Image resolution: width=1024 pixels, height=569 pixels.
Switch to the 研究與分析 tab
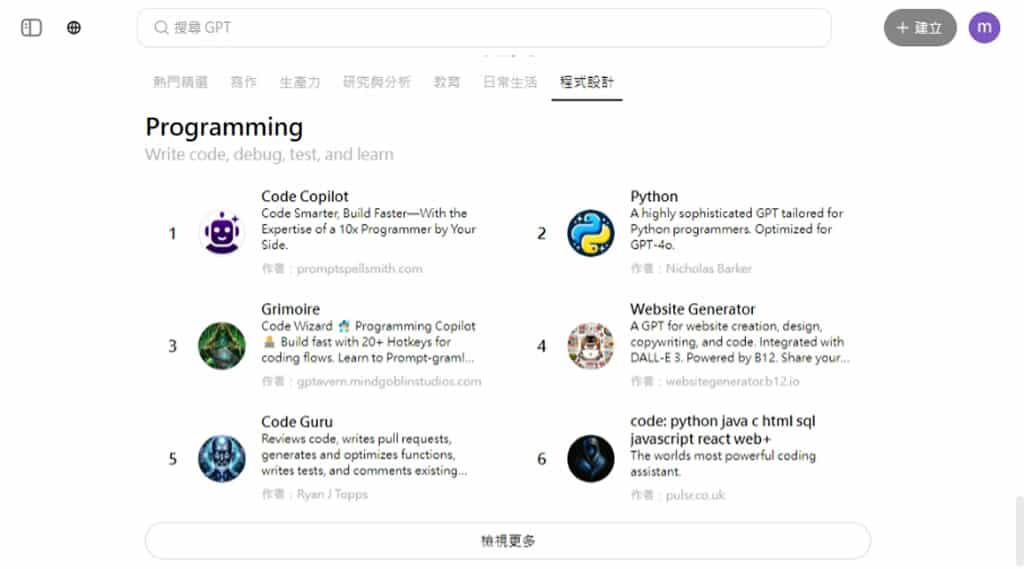click(x=377, y=82)
